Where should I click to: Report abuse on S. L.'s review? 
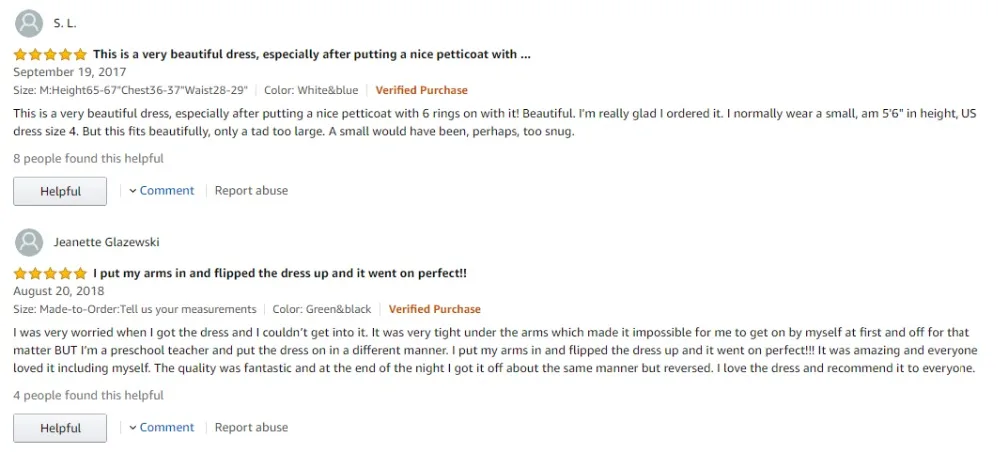(251, 191)
